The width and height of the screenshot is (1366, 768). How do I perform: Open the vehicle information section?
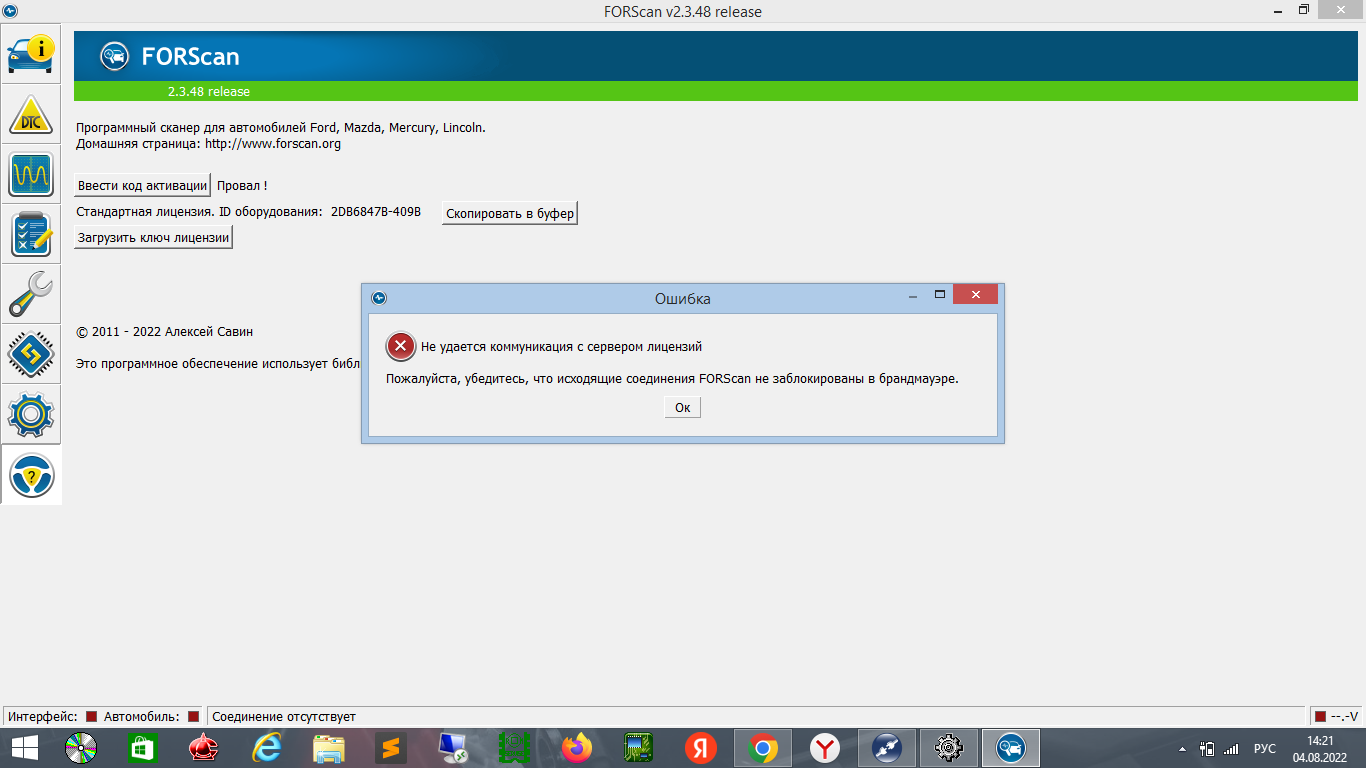coord(31,55)
